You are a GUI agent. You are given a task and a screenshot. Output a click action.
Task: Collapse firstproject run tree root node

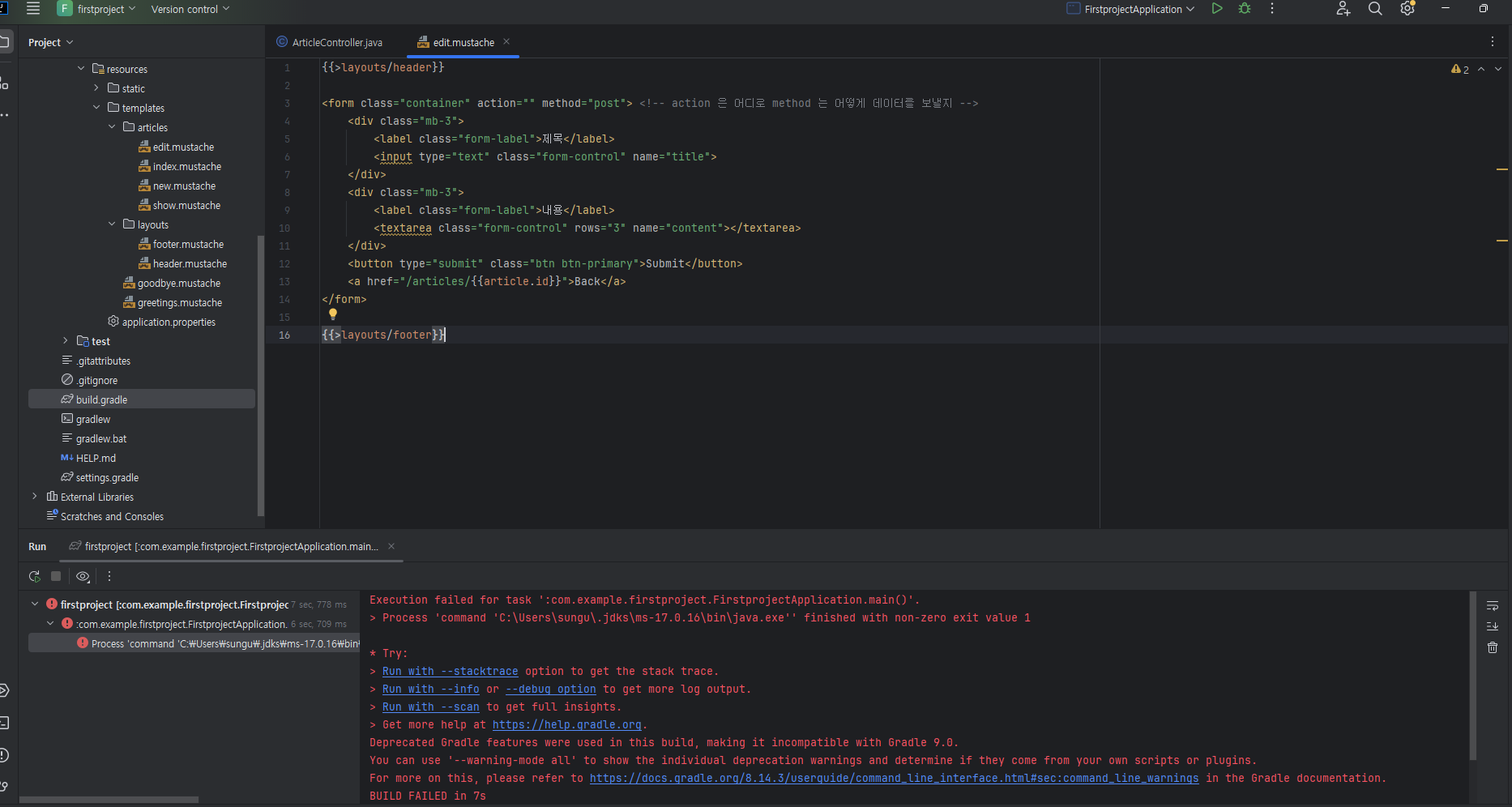[35, 604]
